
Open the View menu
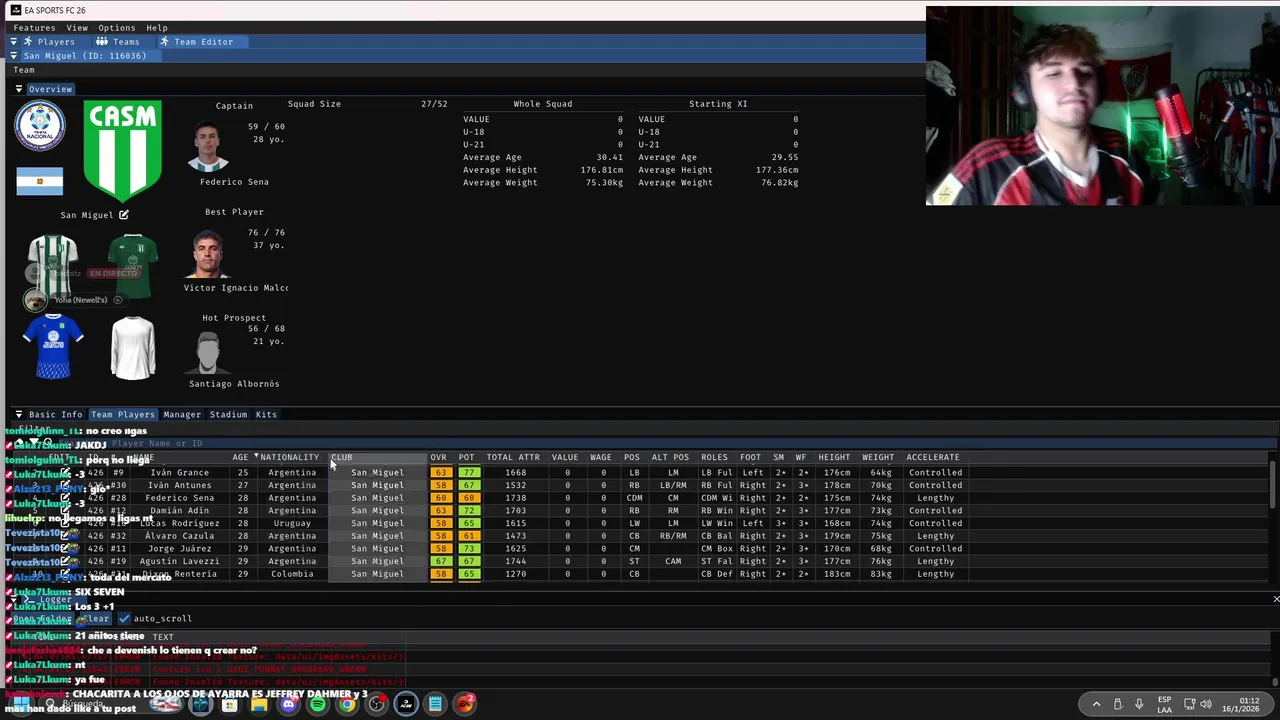pos(77,28)
